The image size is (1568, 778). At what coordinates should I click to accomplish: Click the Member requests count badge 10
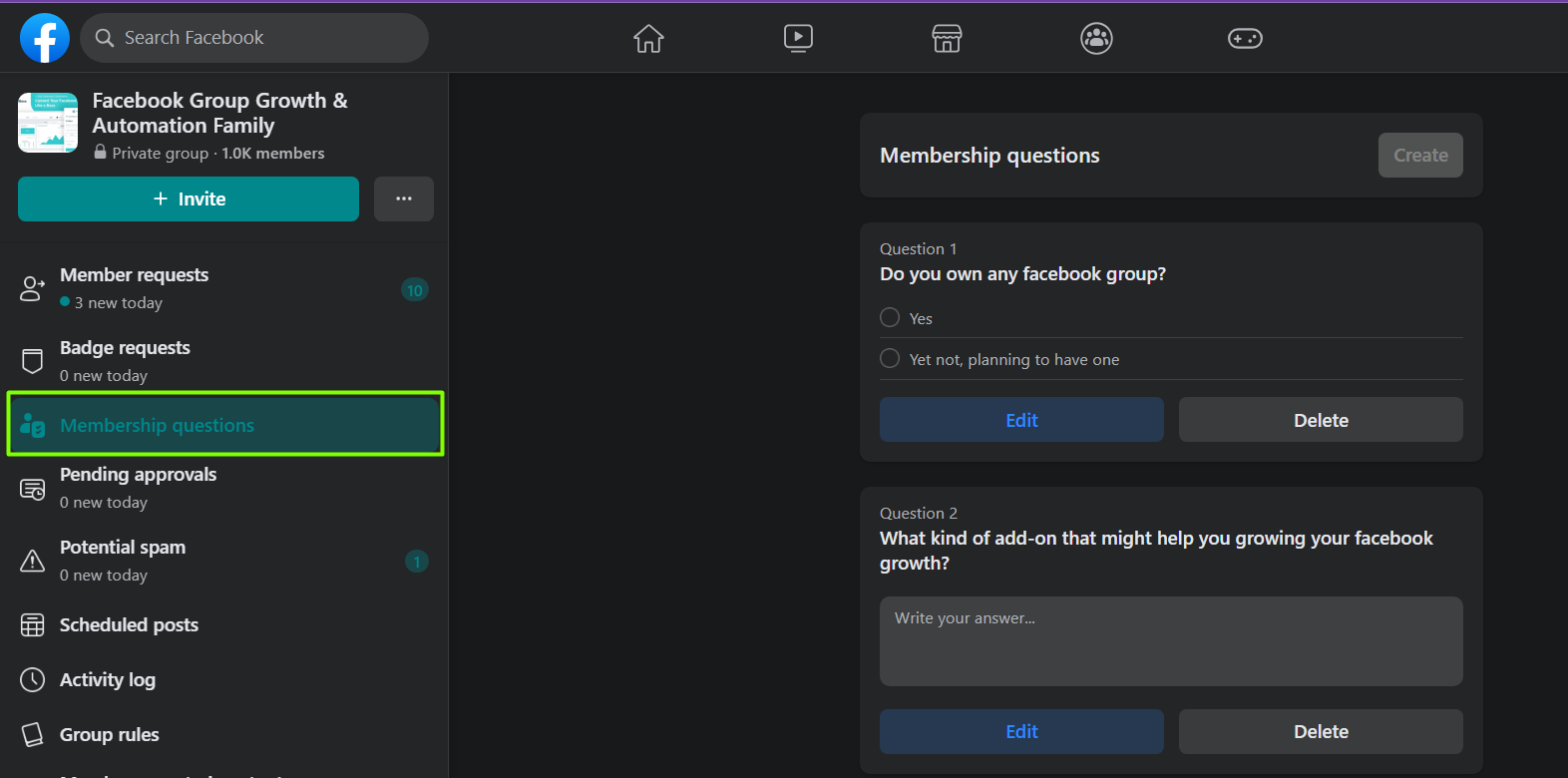click(415, 290)
